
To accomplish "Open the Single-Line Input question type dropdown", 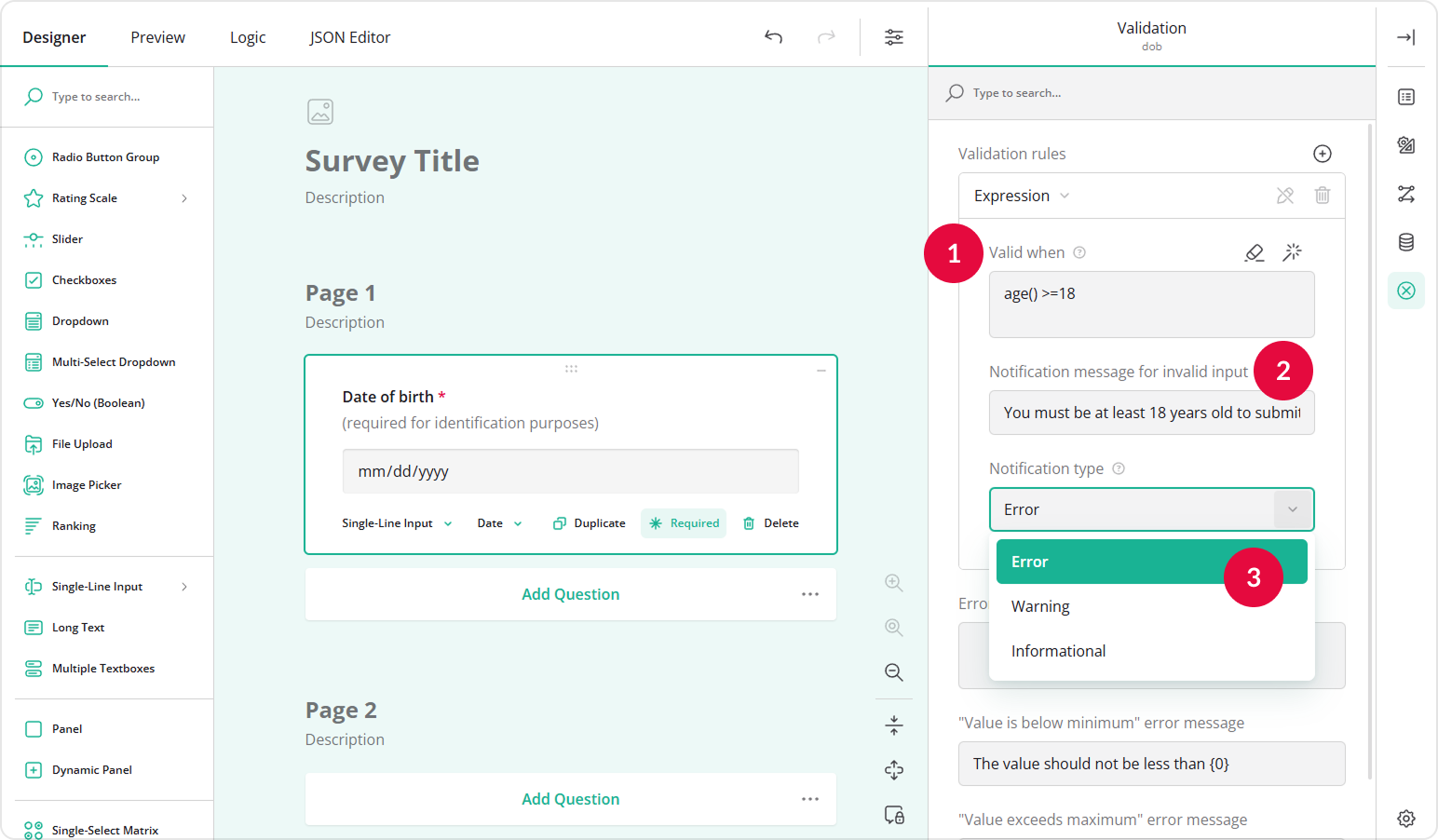I will tap(396, 522).
